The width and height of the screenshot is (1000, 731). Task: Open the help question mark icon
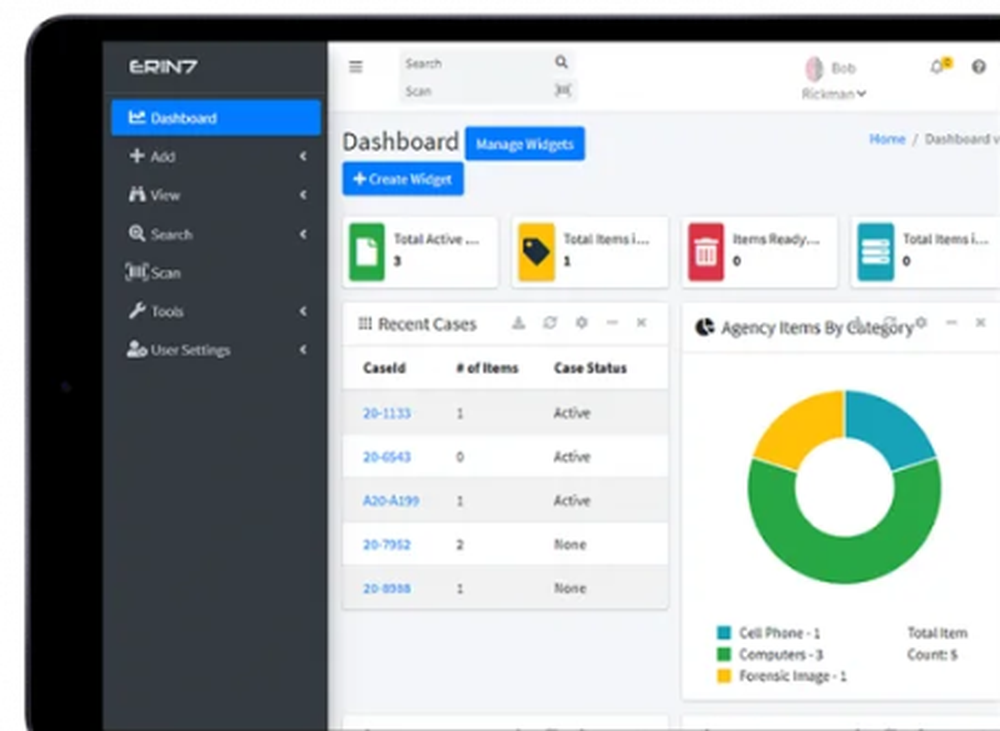coord(978,66)
